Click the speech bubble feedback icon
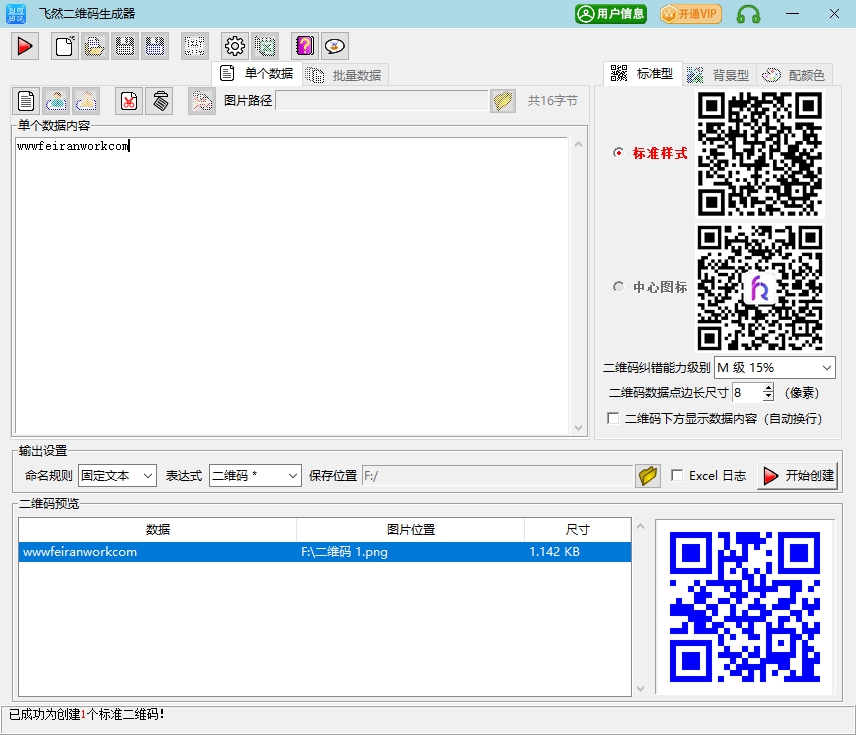This screenshot has width=856, height=735. click(x=335, y=46)
